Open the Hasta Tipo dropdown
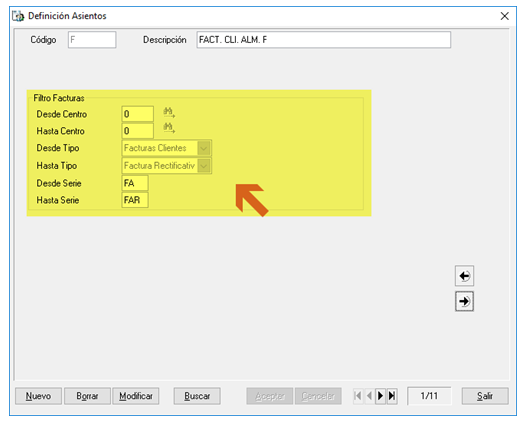522x421 pixels. 204,166
